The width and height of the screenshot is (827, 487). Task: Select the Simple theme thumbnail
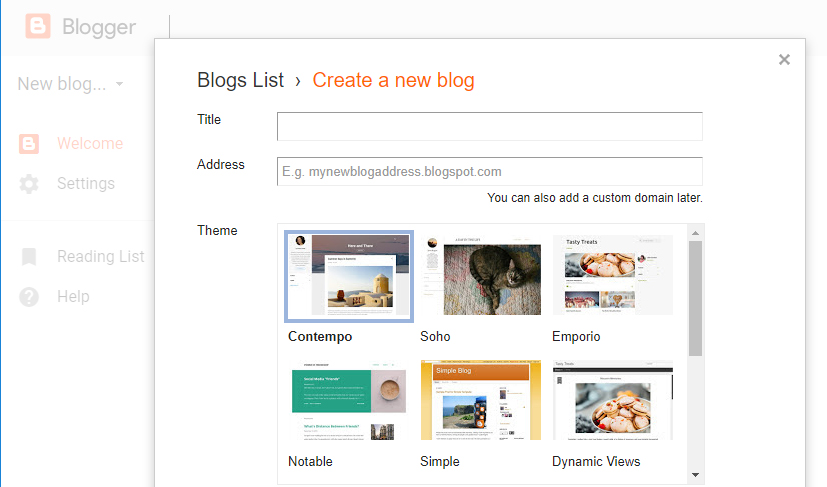pos(481,400)
